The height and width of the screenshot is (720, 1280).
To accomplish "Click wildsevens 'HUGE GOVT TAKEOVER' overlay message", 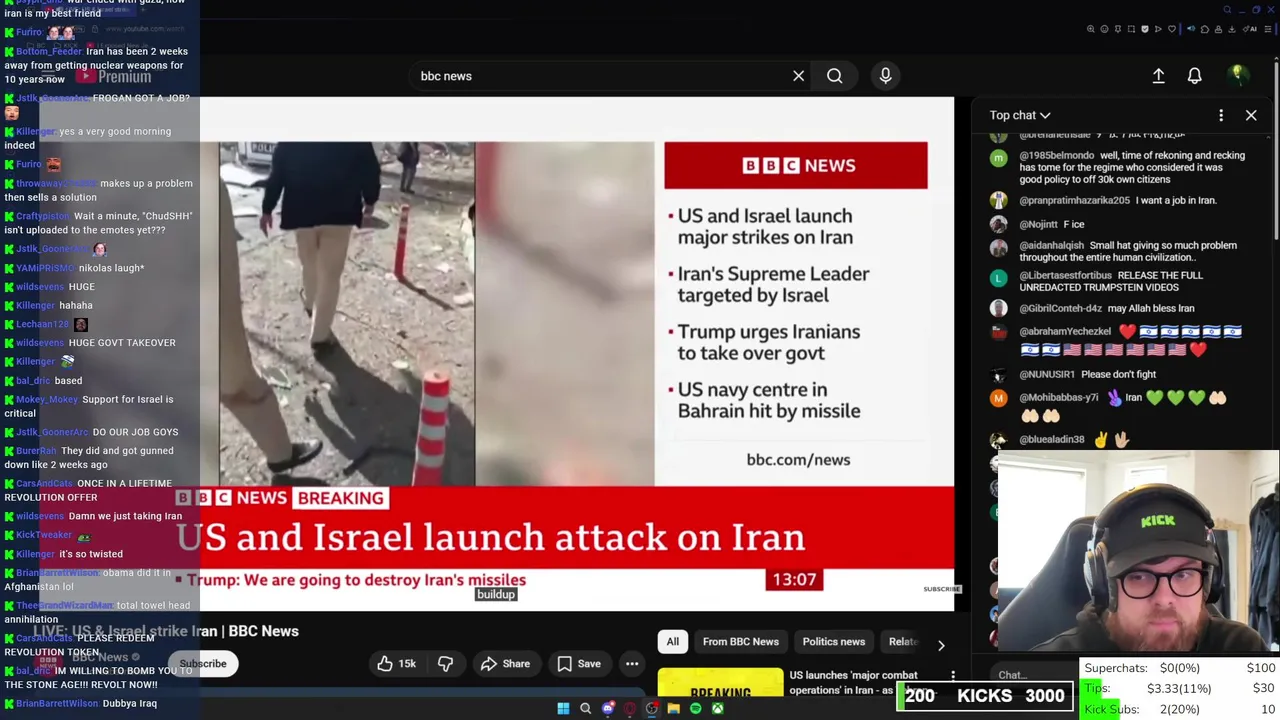I will click(x=122, y=343).
